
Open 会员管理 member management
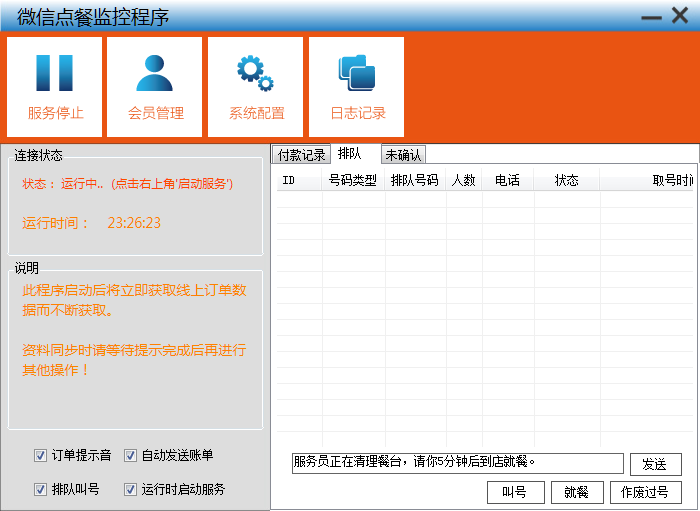(154, 87)
